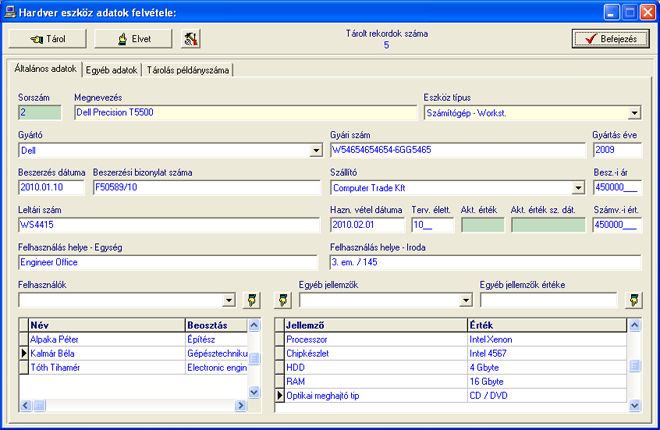The height and width of the screenshot is (430, 660).
Task: Switch to the Egyéb adatok tab
Action: click(x=112, y=70)
